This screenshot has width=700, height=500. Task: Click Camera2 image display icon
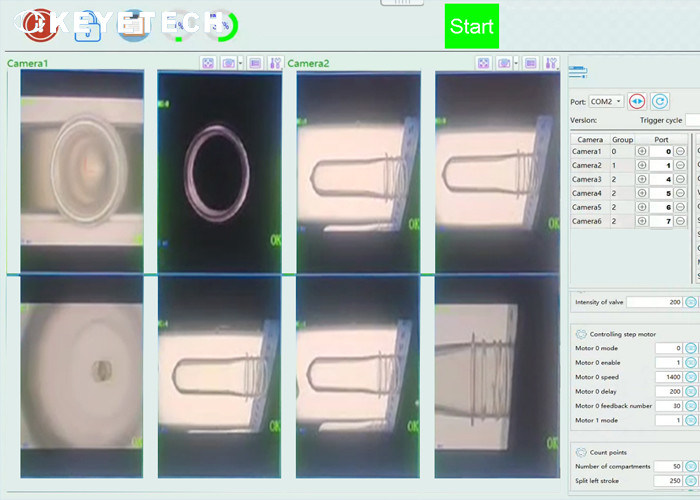pos(531,63)
